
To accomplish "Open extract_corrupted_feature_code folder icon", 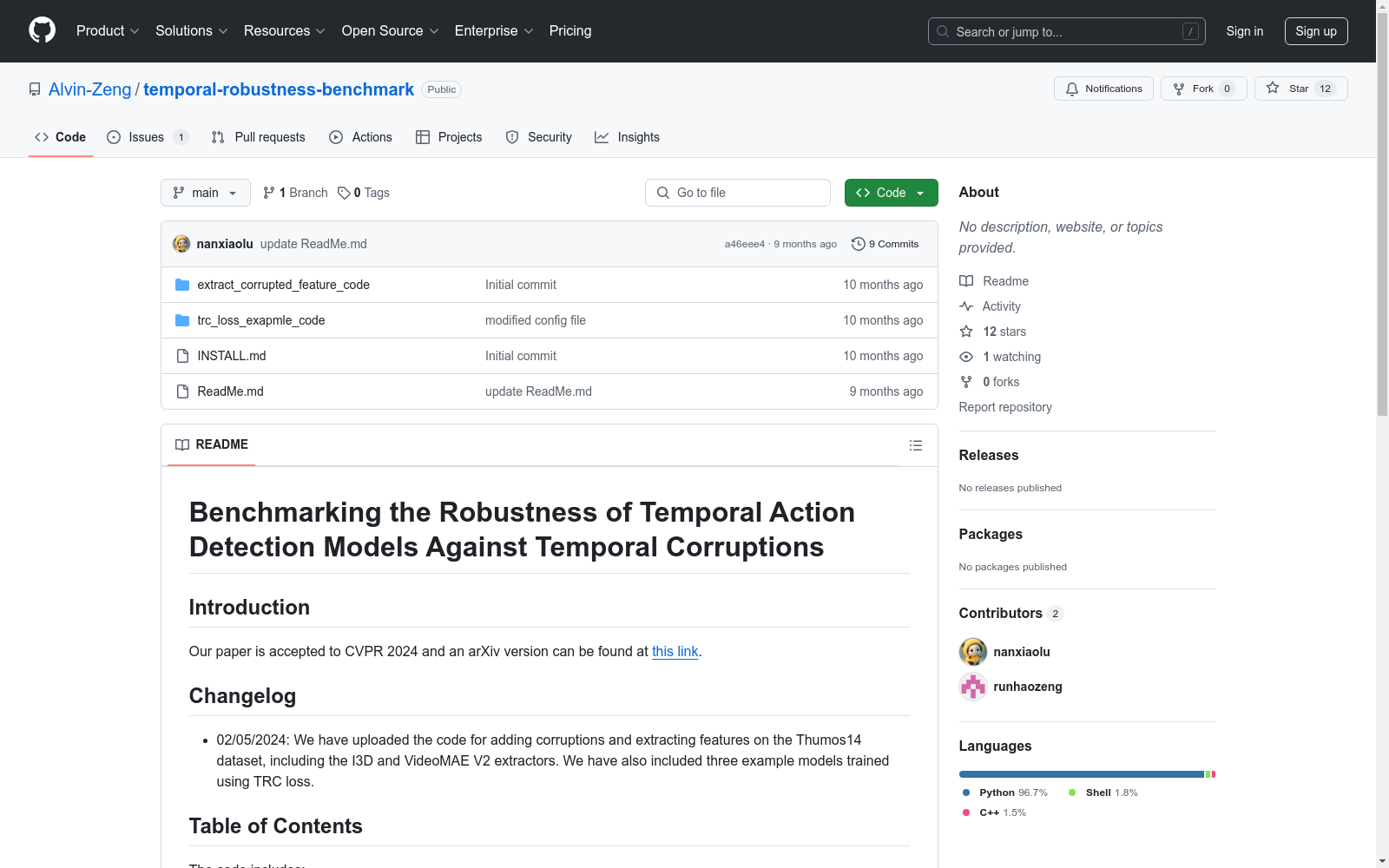I will (182, 285).
